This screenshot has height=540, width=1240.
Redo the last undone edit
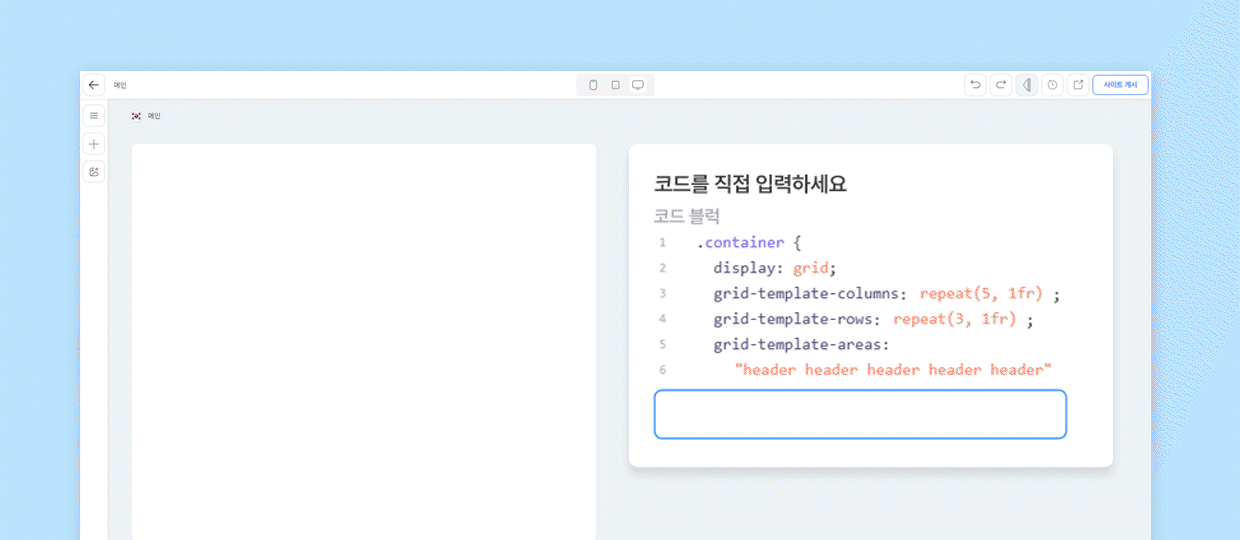(x=1000, y=85)
